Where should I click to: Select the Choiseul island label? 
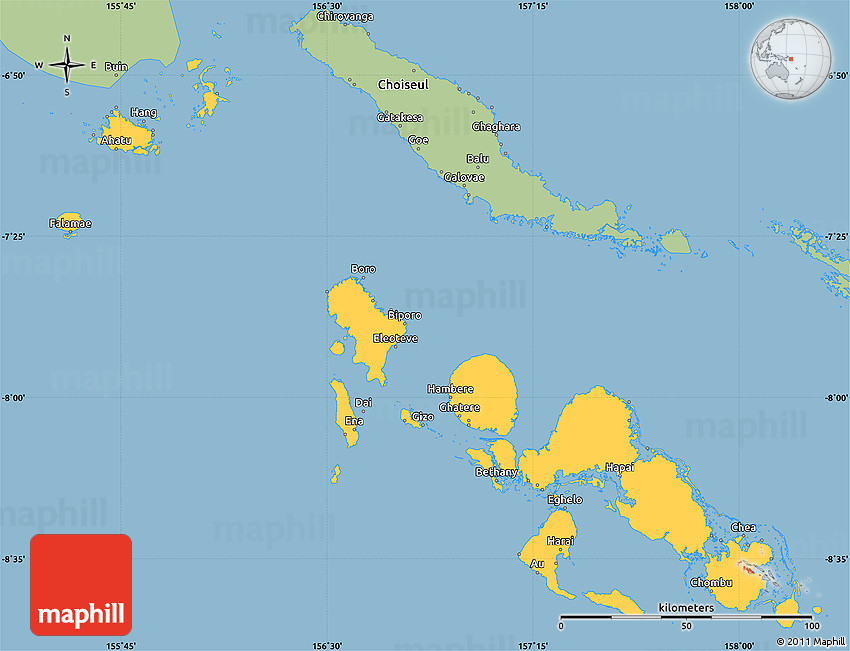[403, 85]
